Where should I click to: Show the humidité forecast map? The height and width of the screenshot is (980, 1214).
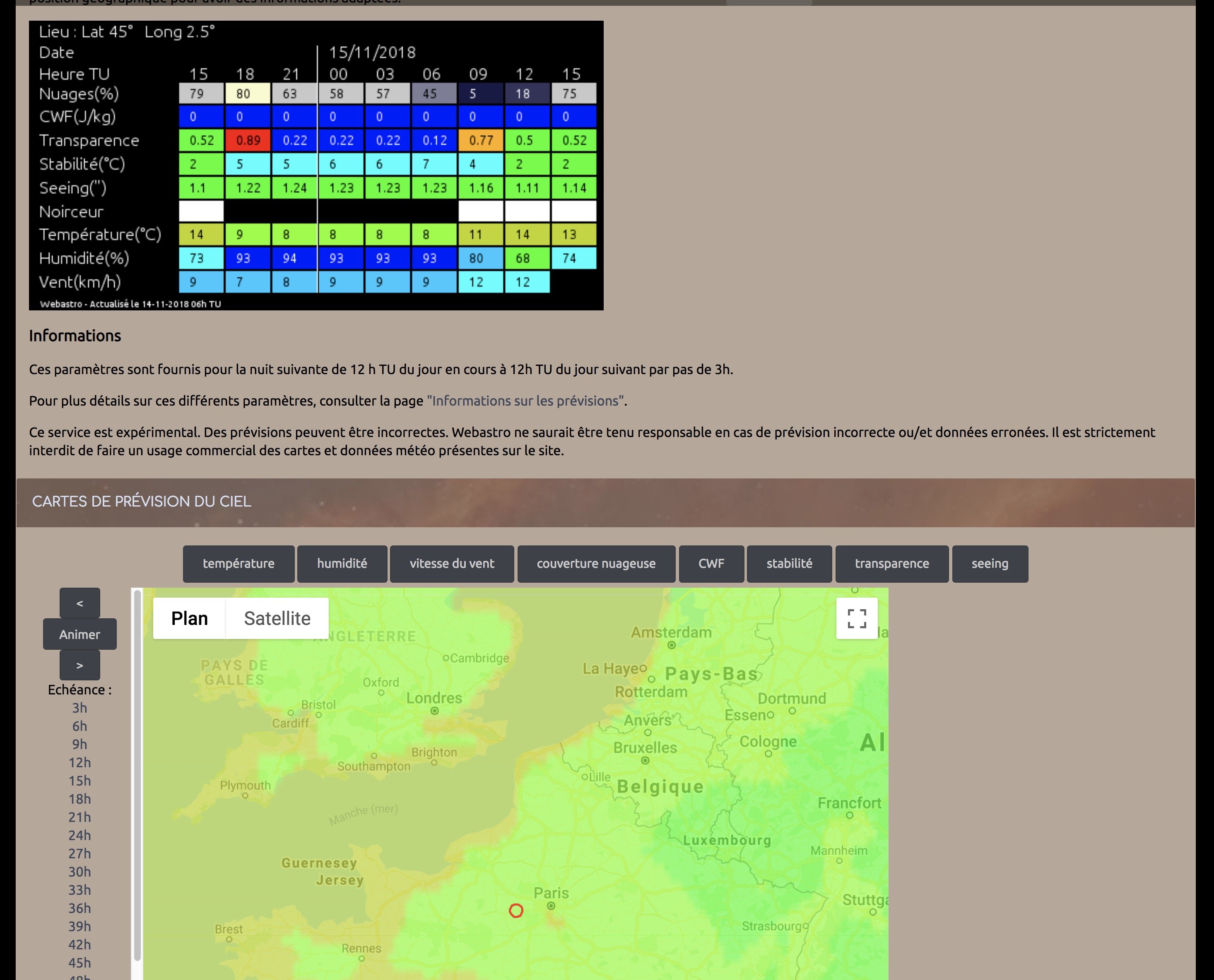[342, 563]
